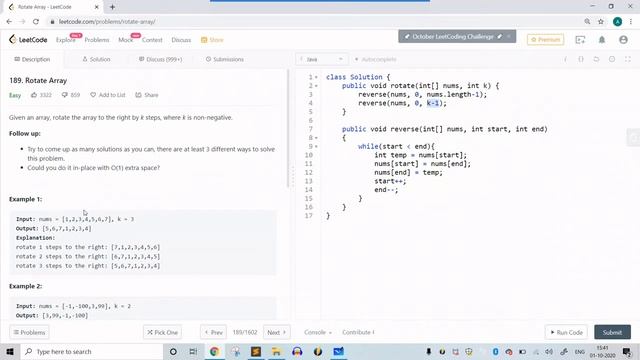Switch to the Solution tab

click(x=96, y=59)
